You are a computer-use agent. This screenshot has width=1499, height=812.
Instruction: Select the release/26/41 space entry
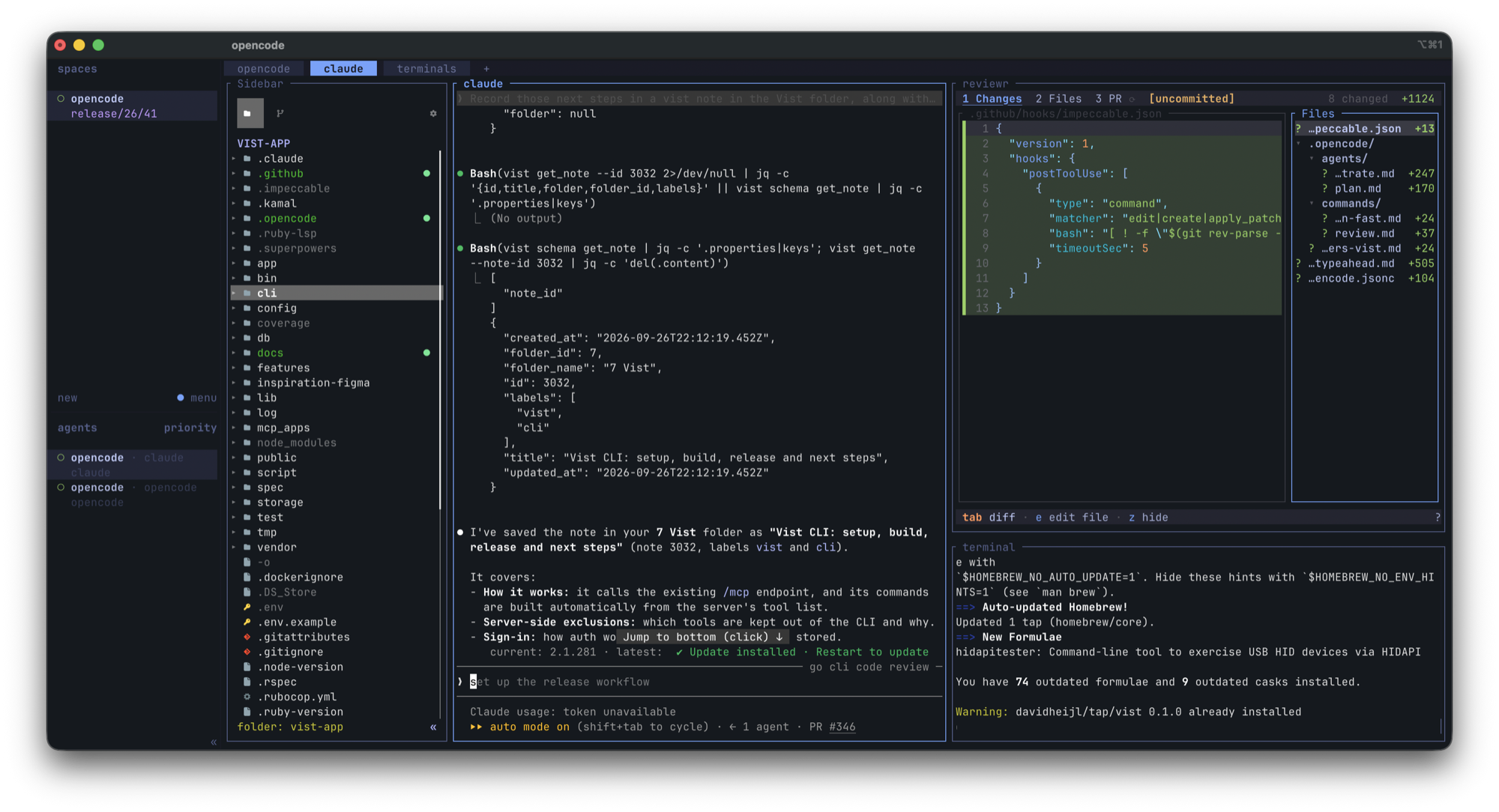pos(114,113)
